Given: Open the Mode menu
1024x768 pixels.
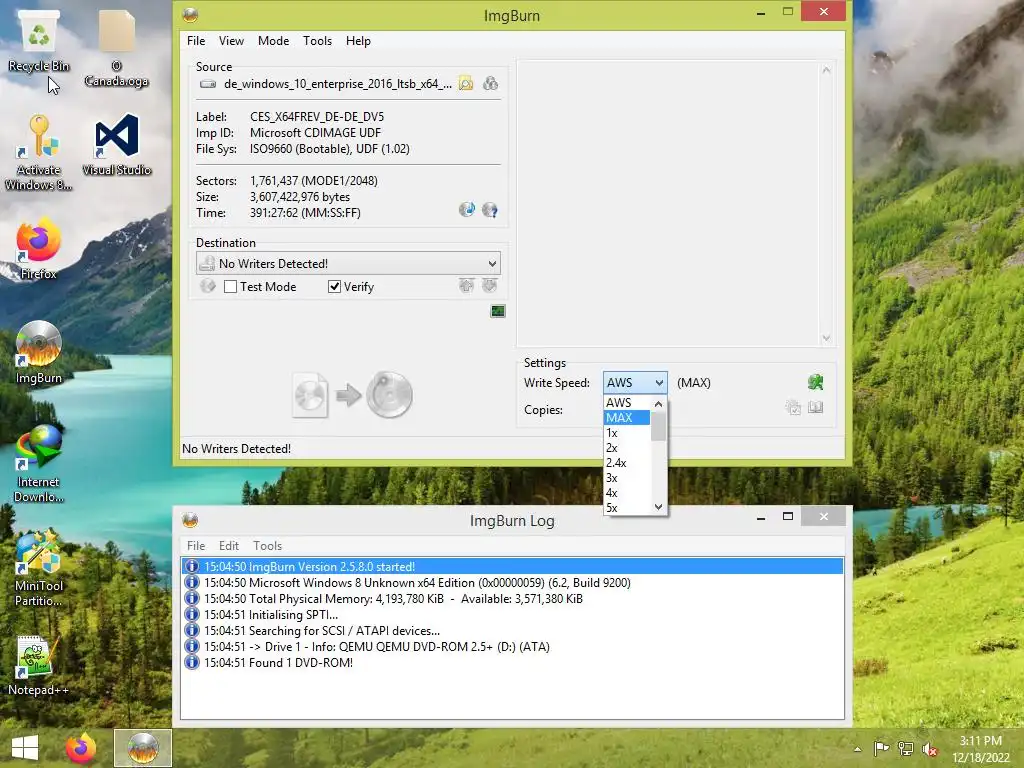Looking at the screenshot, I should [x=273, y=40].
